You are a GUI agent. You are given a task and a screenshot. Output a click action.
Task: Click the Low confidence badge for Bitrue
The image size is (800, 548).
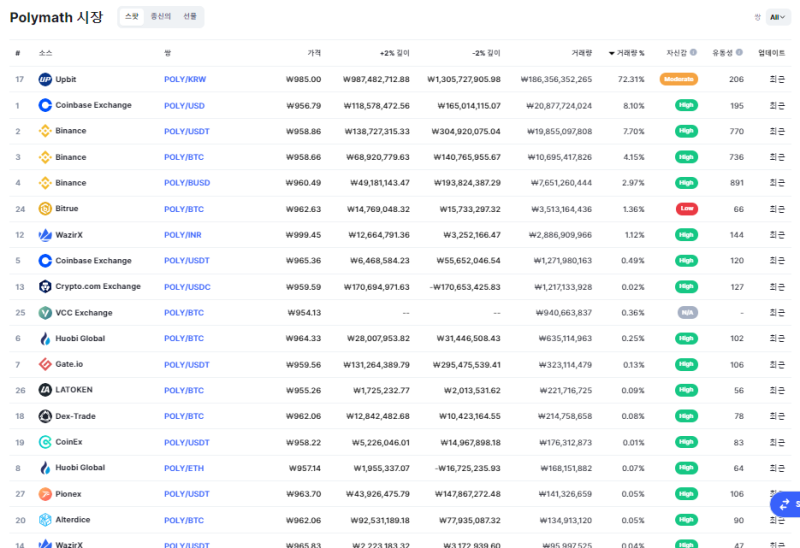(x=687, y=208)
